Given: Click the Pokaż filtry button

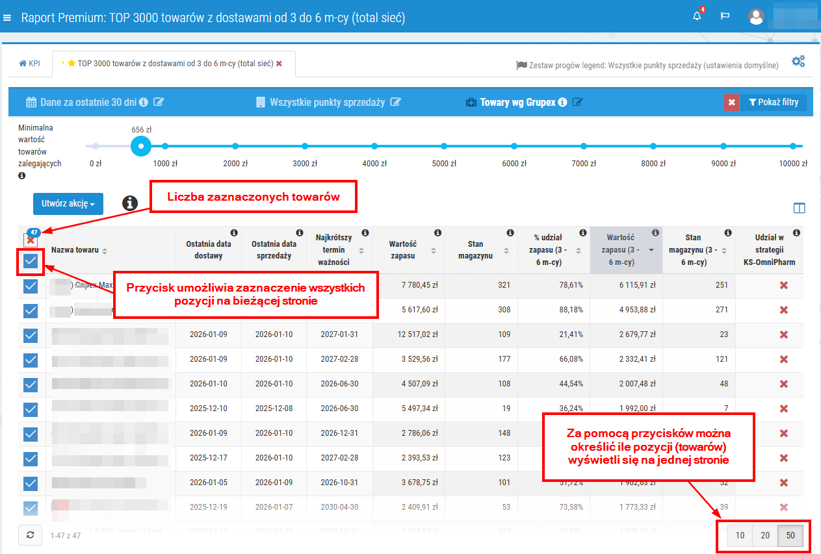Looking at the screenshot, I should (x=773, y=102).
